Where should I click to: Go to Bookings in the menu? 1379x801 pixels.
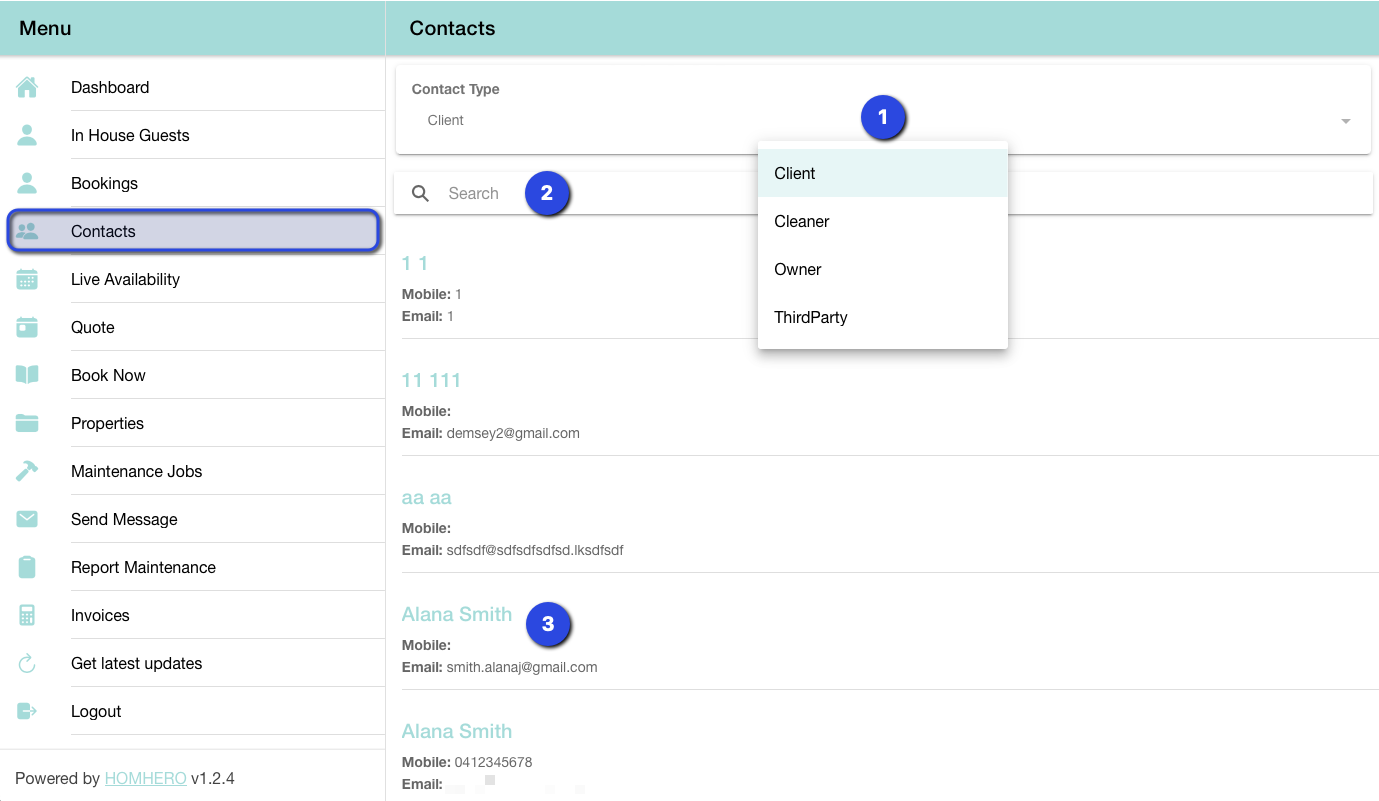[105, 184]
